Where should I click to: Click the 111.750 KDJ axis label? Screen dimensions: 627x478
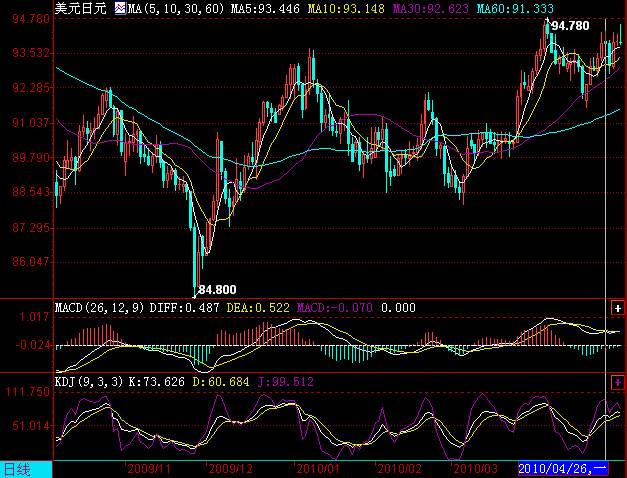click(x=28, y=392)
